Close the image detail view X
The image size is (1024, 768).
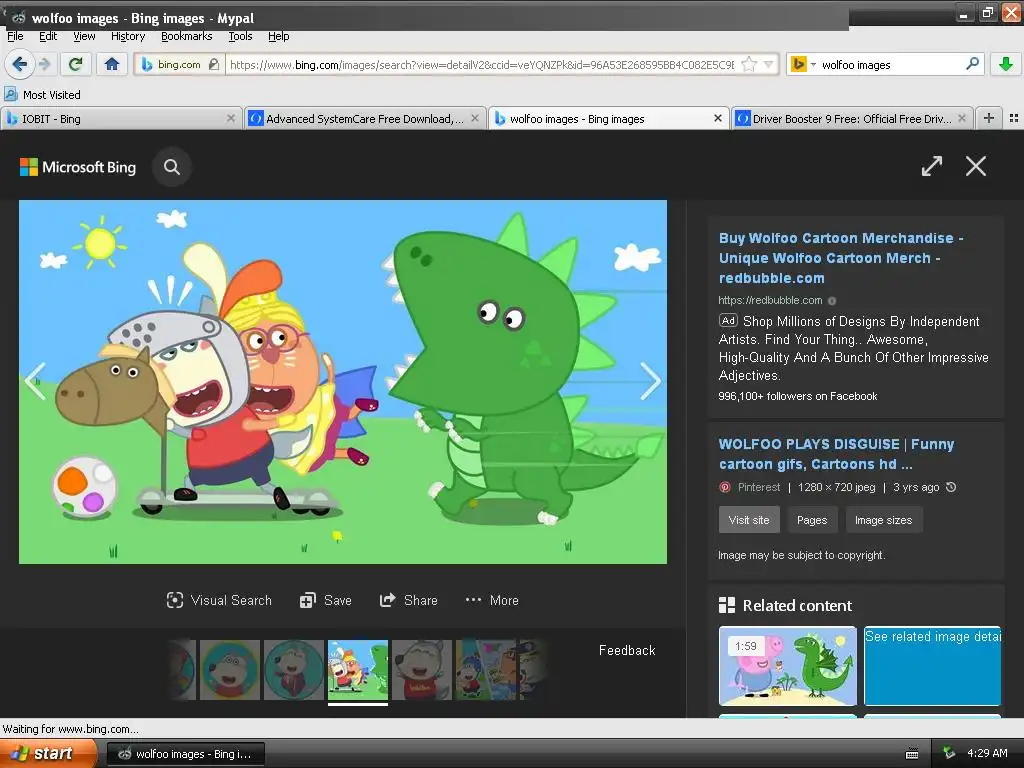coord(976,166)
